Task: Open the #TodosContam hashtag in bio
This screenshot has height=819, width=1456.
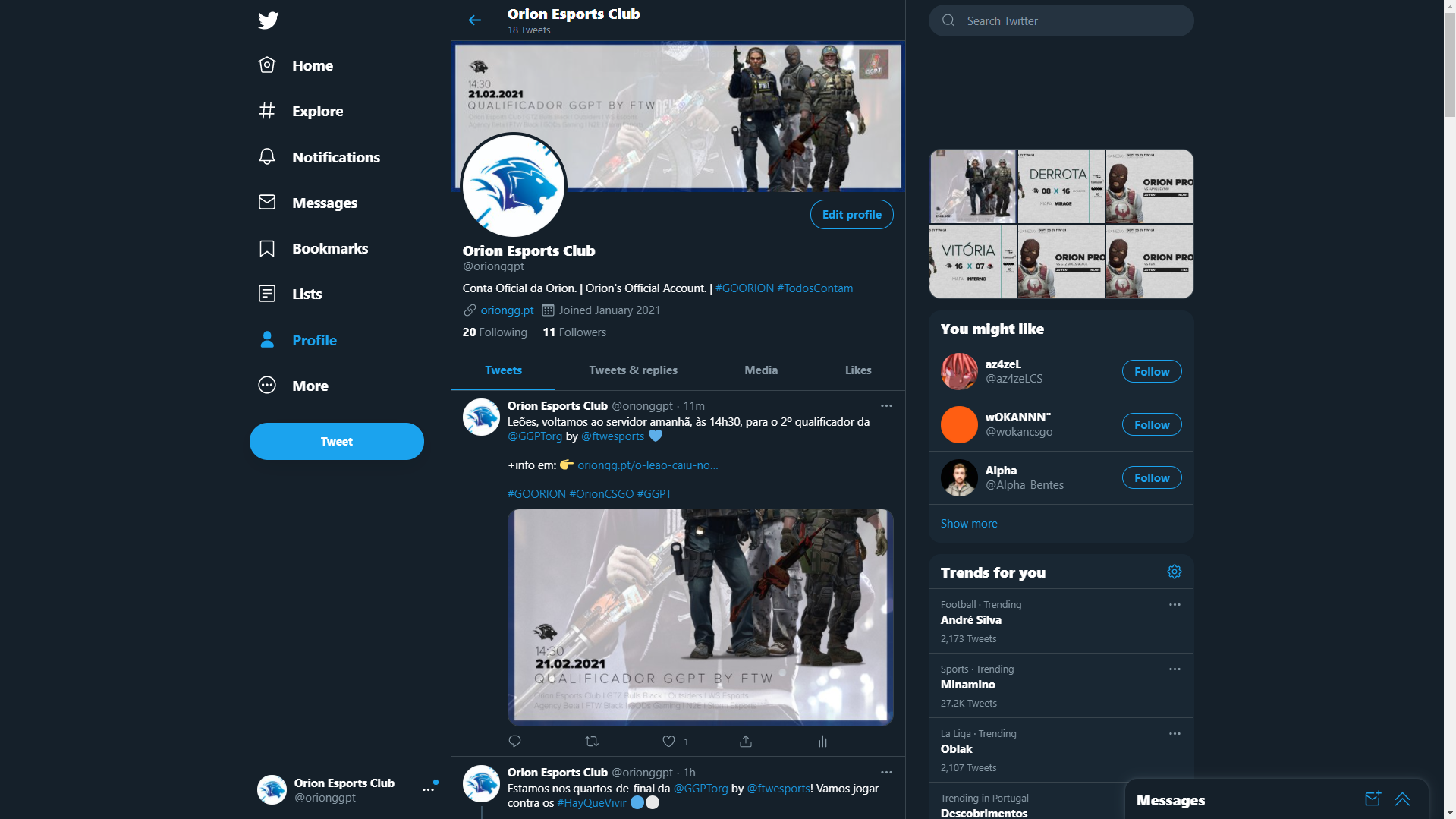Action: 815,288
